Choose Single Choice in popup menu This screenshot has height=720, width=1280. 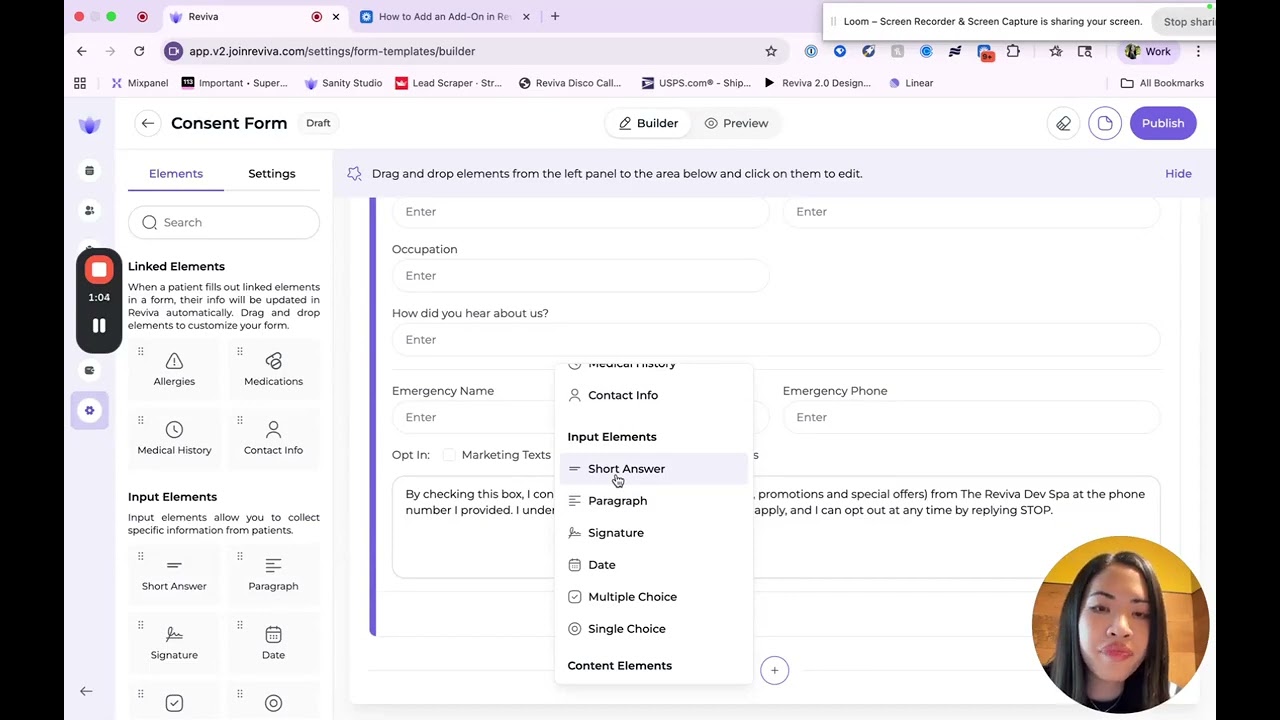pyautogui.click(x=654, y=629)
